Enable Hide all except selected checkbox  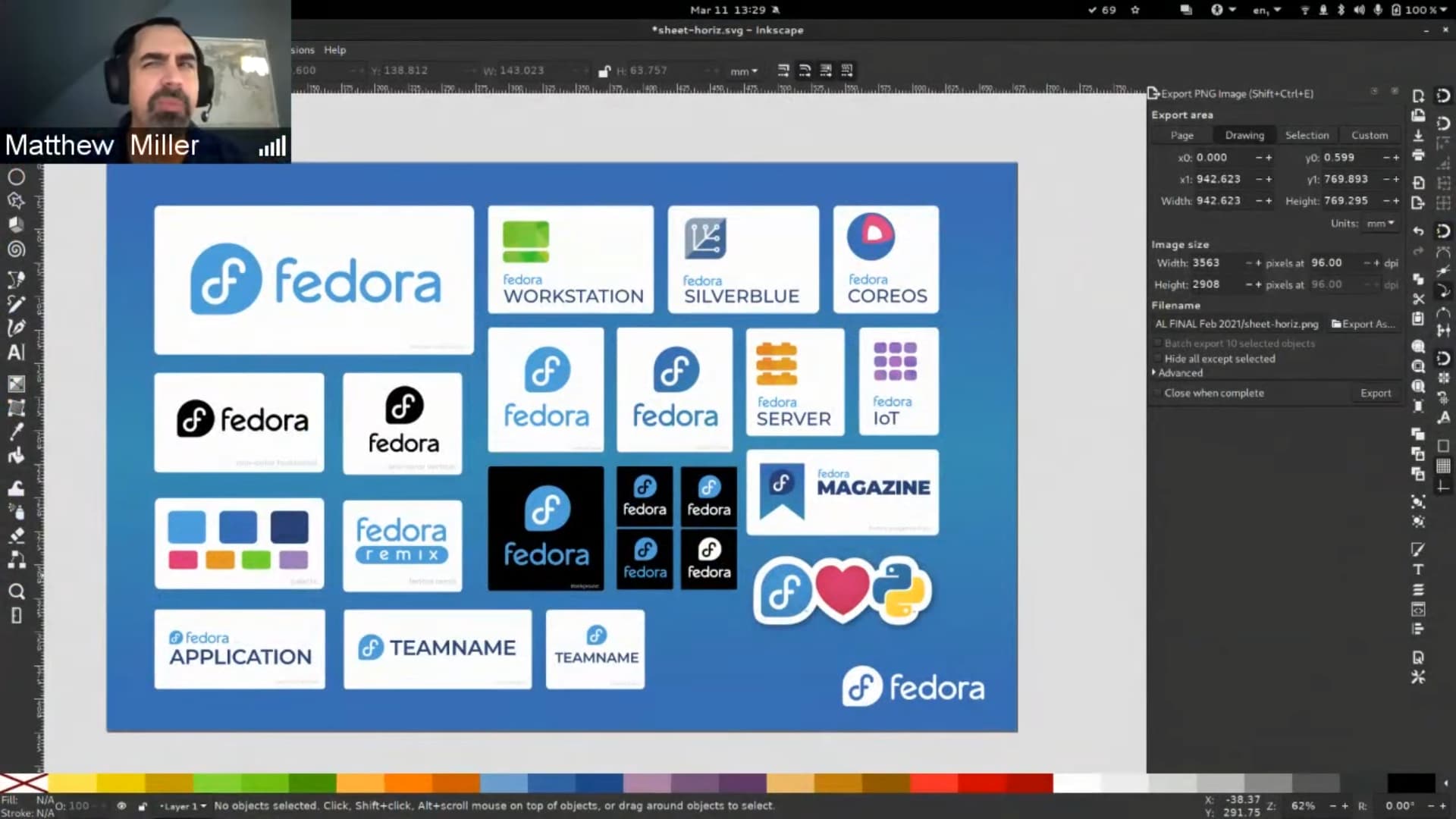tap(1158, 359)
